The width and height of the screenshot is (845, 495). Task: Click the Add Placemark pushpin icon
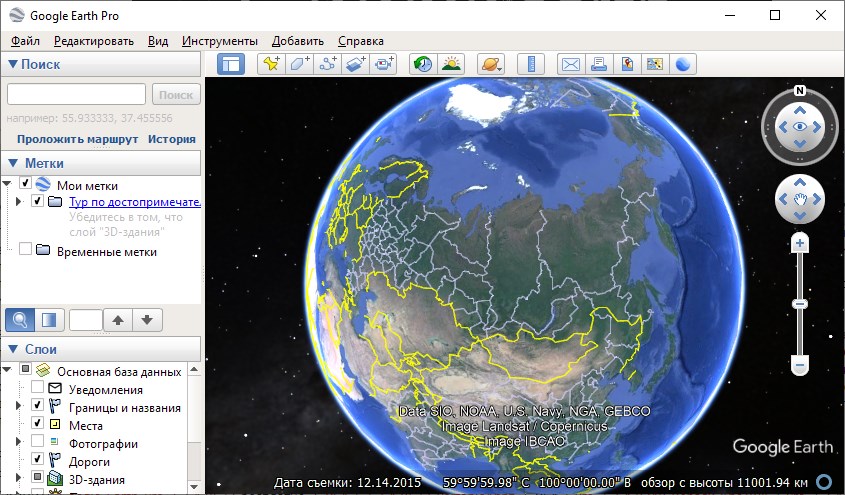click(270, 64)
